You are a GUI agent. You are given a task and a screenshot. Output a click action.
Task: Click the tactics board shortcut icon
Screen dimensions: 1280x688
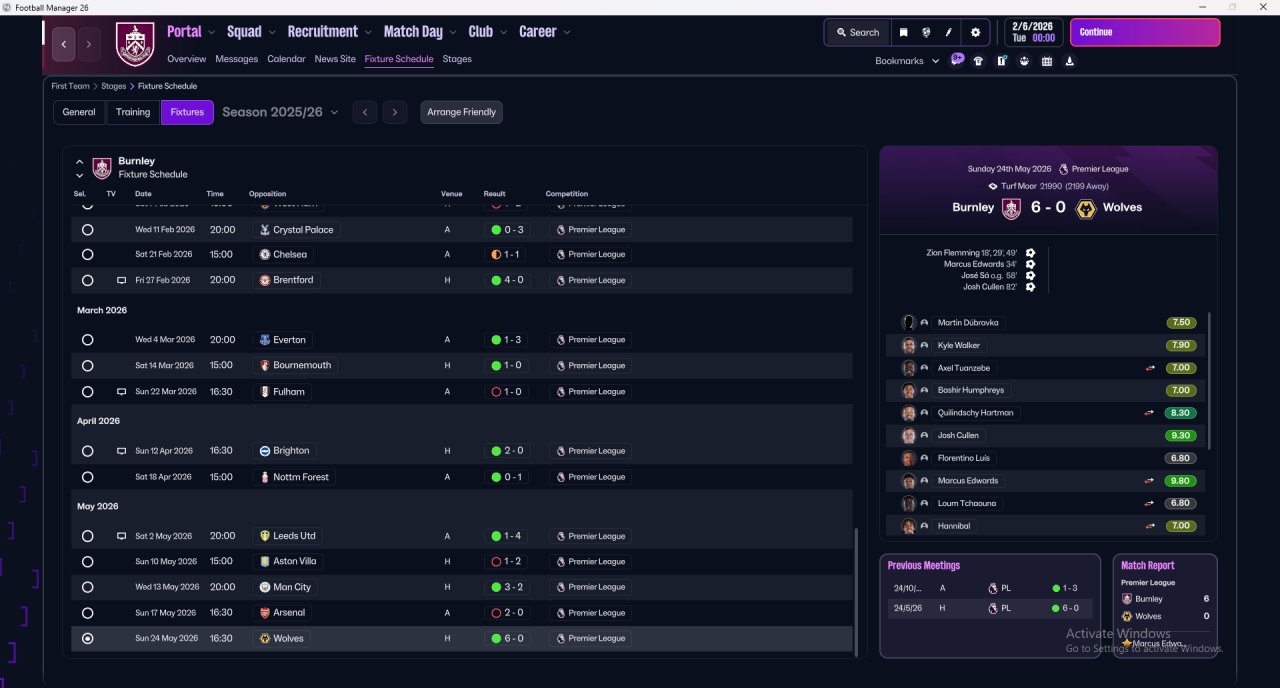pos(1001,61)
